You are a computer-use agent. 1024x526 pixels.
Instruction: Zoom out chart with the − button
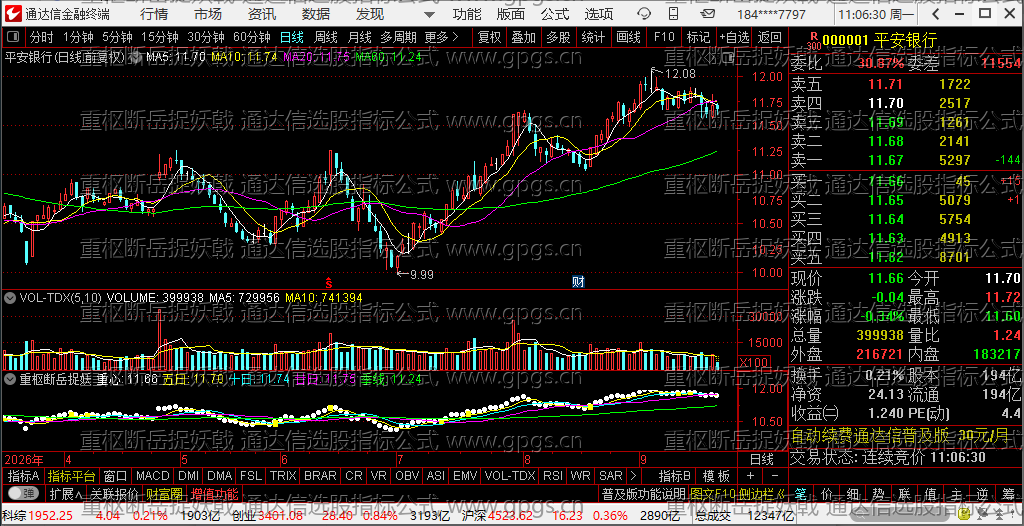pos(775,476)
